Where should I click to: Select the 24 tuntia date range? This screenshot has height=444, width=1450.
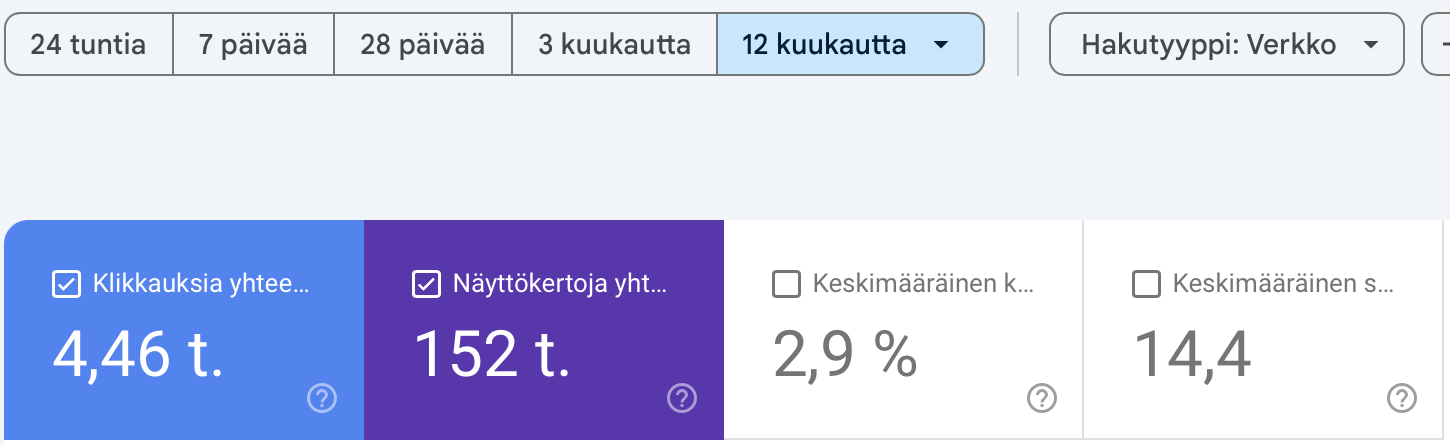click(x=88, y=45)
